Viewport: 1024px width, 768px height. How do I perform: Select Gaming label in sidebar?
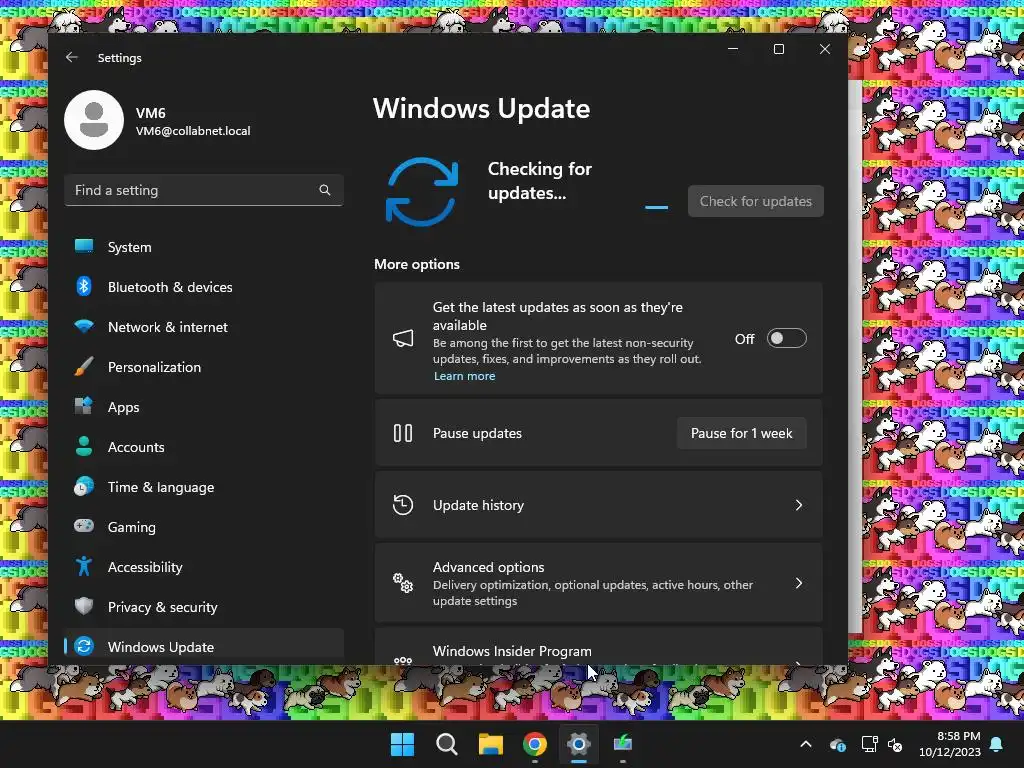point(131,527)
